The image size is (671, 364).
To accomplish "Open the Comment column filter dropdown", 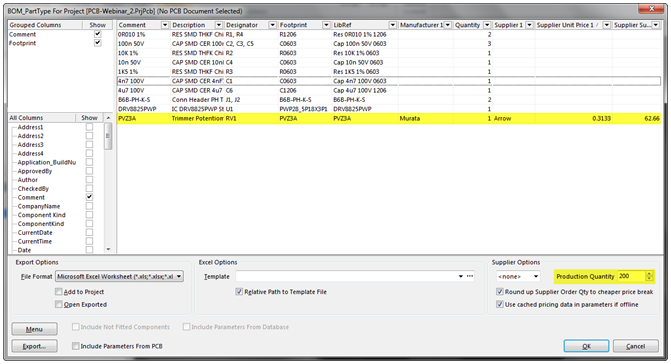I will 165,25.
